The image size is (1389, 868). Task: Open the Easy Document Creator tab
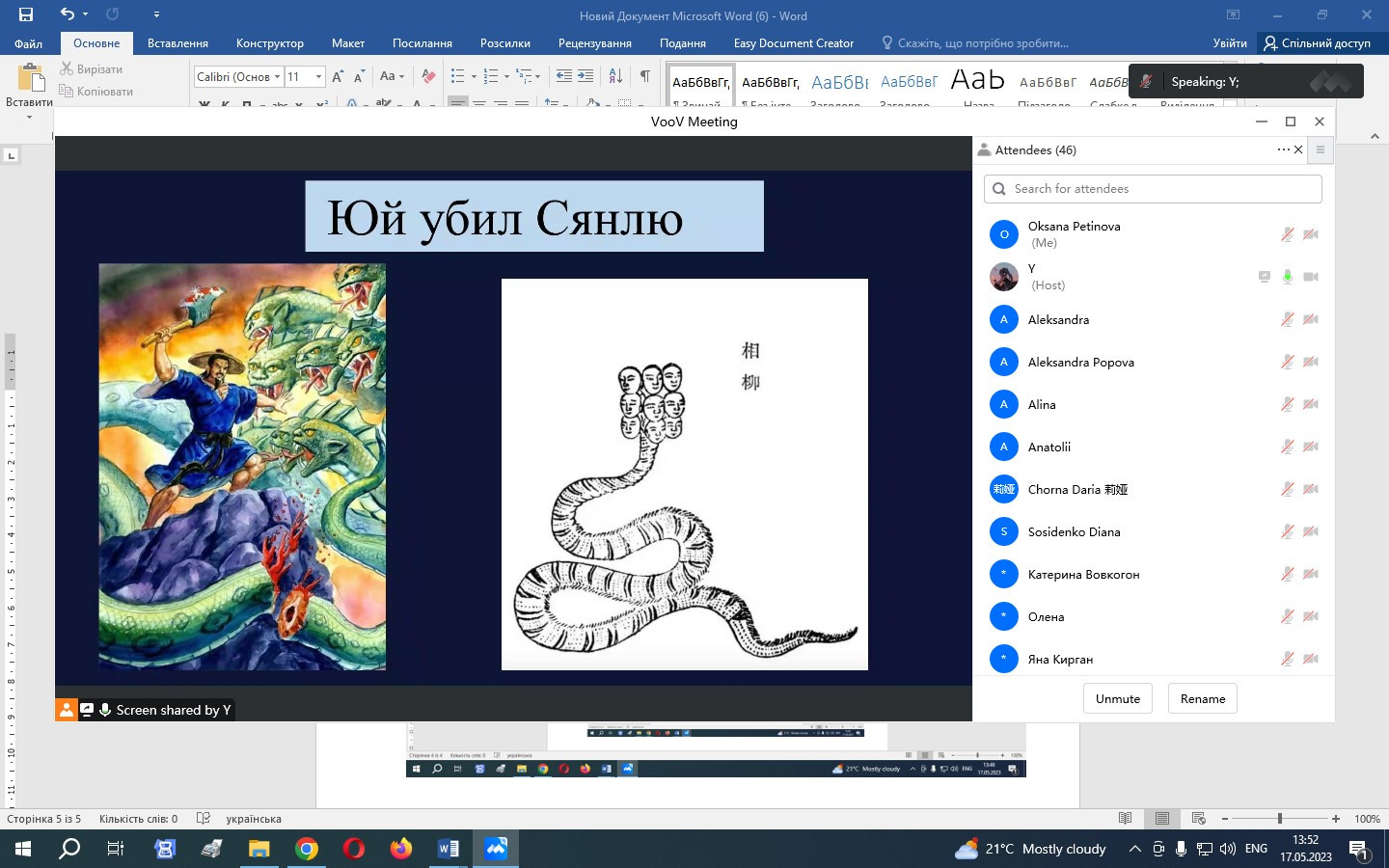click(x=794, y=43)
